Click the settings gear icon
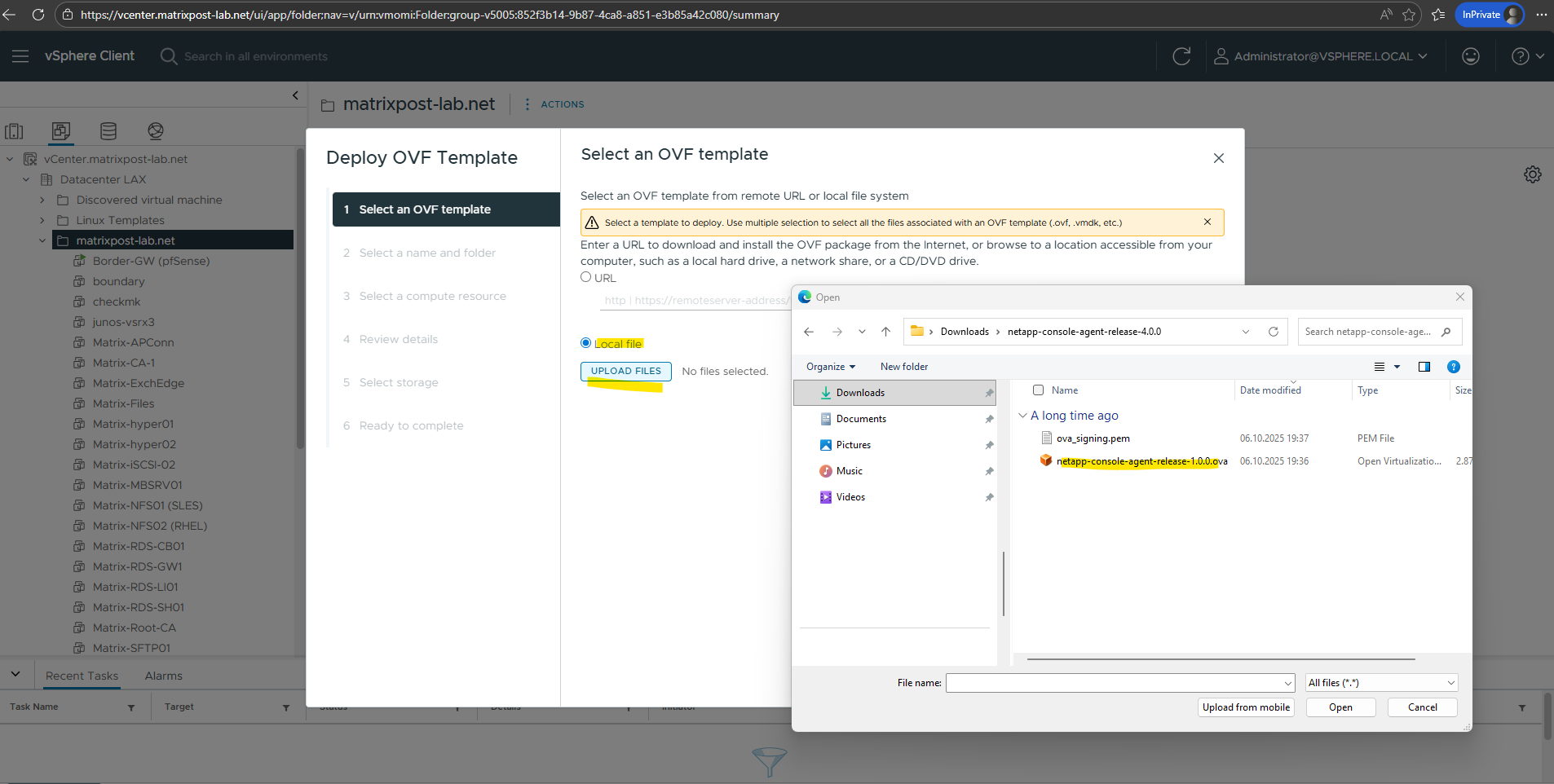 (x=1532, y=174)
